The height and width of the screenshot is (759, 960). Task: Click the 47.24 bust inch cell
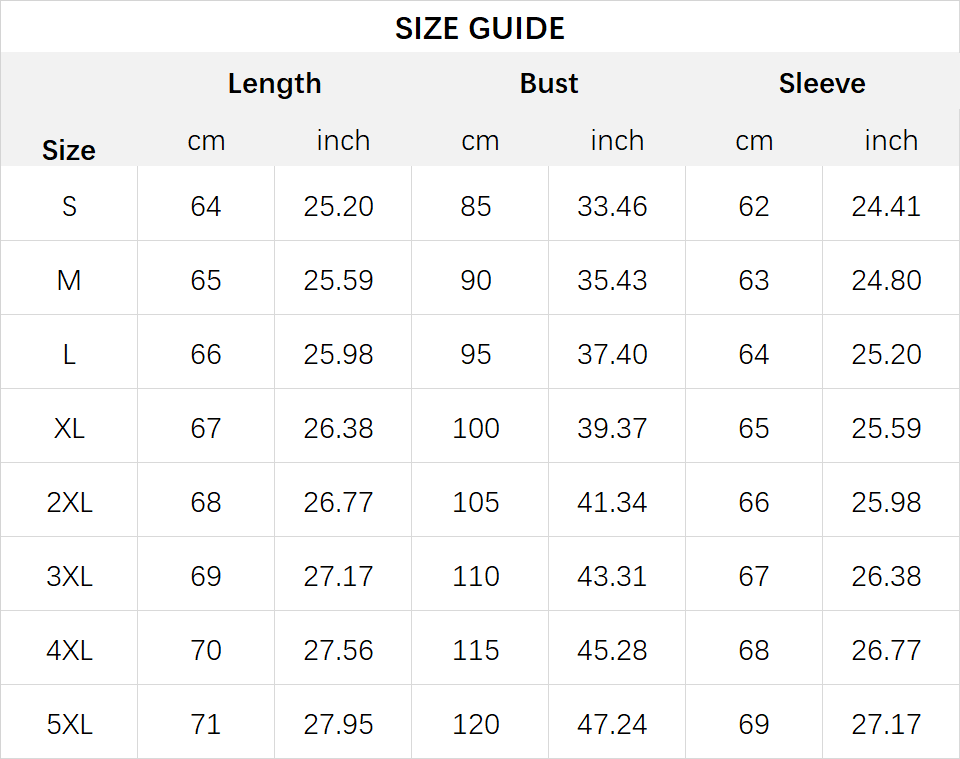click(612, 725)
